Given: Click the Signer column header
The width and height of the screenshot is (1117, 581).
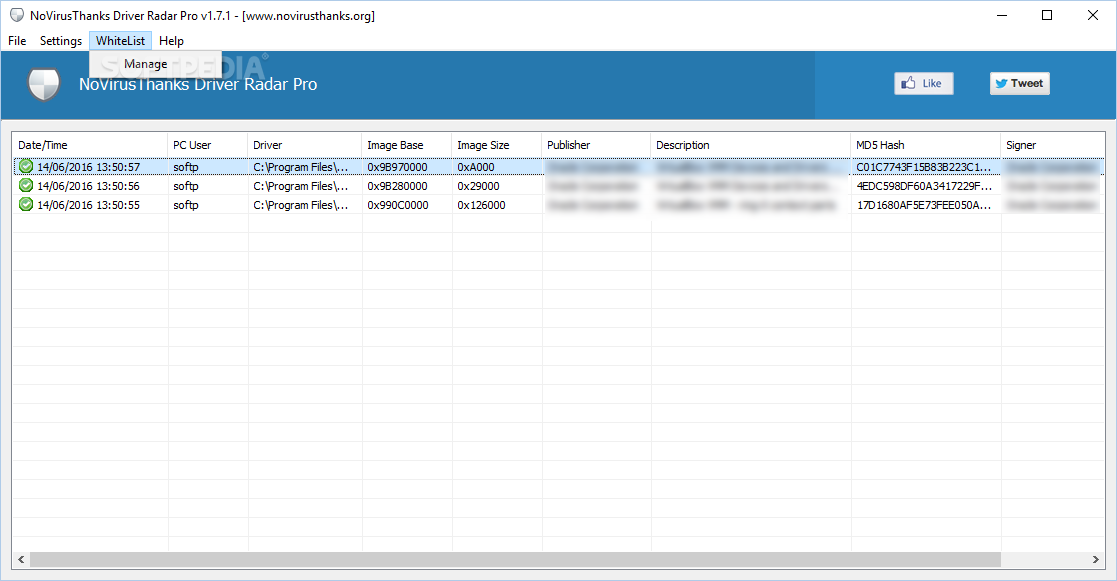Looking at the screenshot, I should pyautogui.click(x=1053, y=145).
